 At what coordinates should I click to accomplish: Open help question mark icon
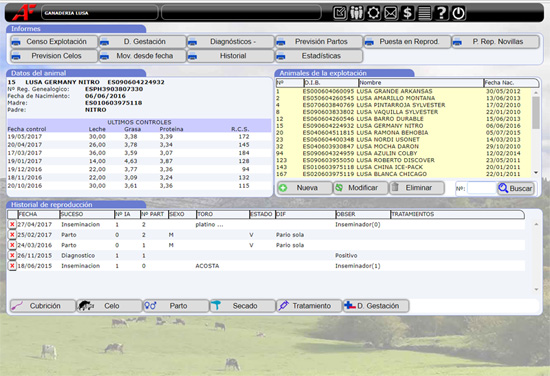point(441,13)
